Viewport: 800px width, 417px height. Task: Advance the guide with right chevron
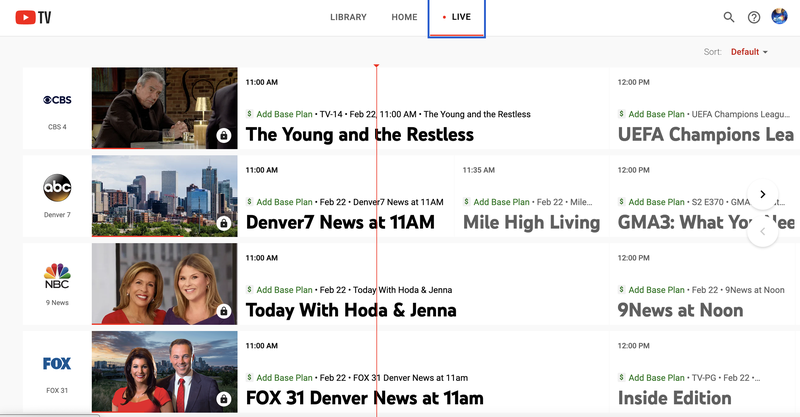pos(763,194)
